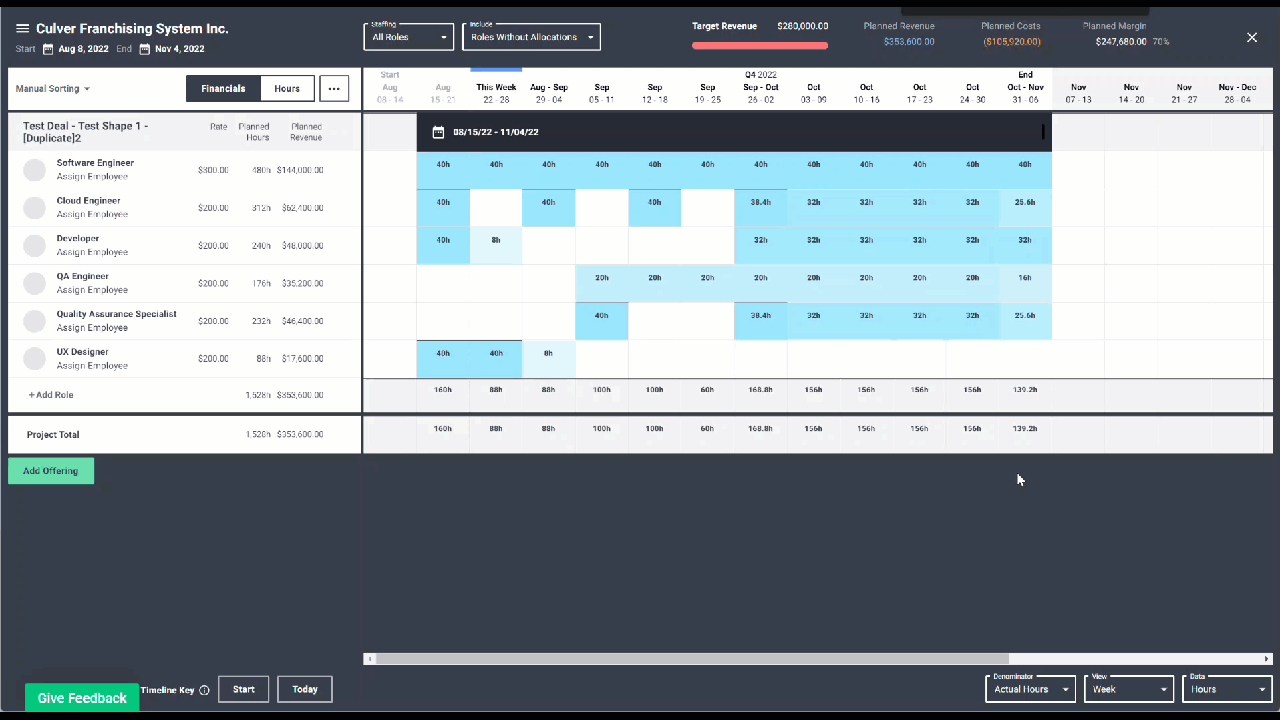Click the calendar icon in the deal date bar

tap(438, 132)
